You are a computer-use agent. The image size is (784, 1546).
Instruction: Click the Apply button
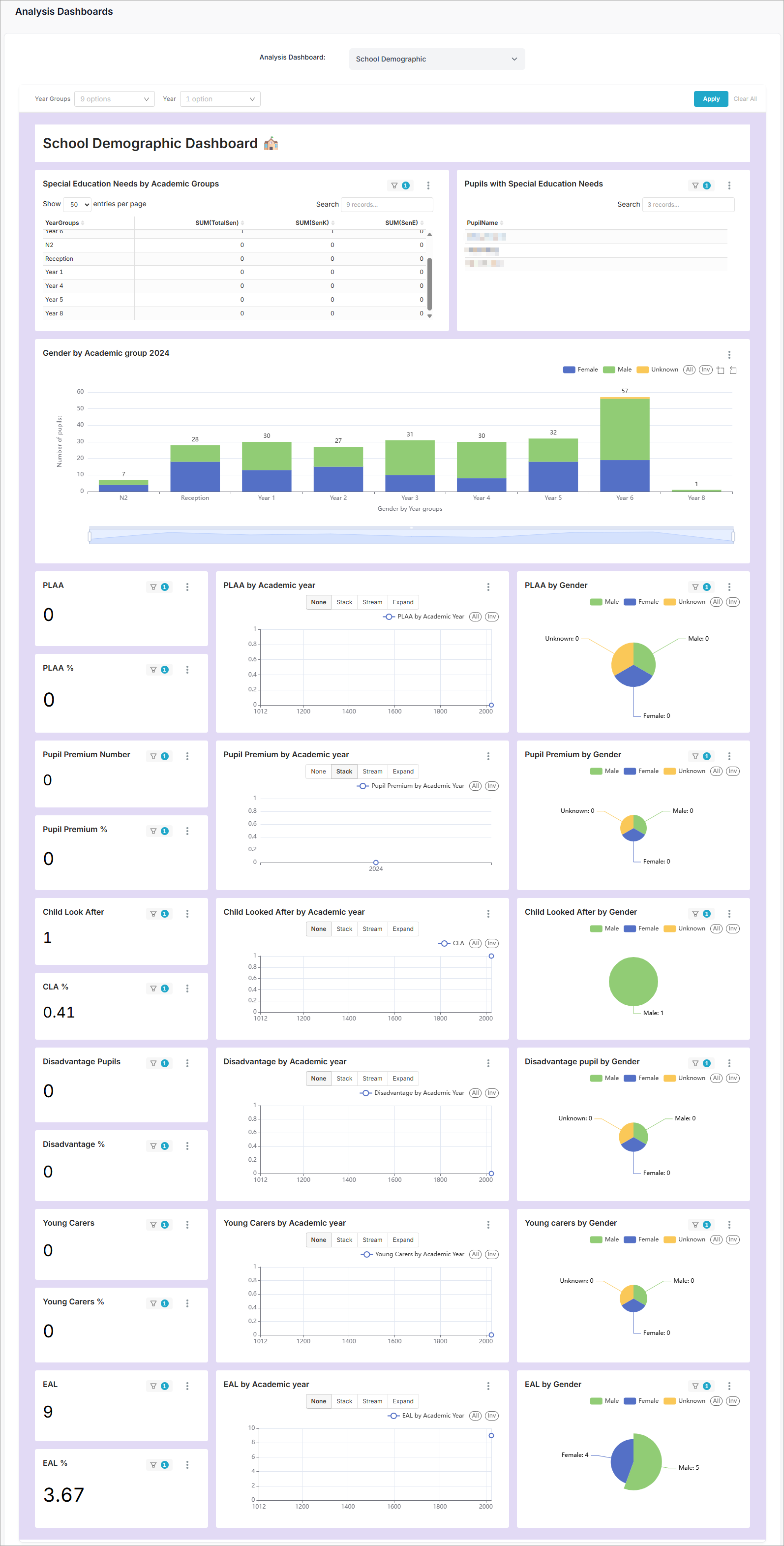[710, 99]
